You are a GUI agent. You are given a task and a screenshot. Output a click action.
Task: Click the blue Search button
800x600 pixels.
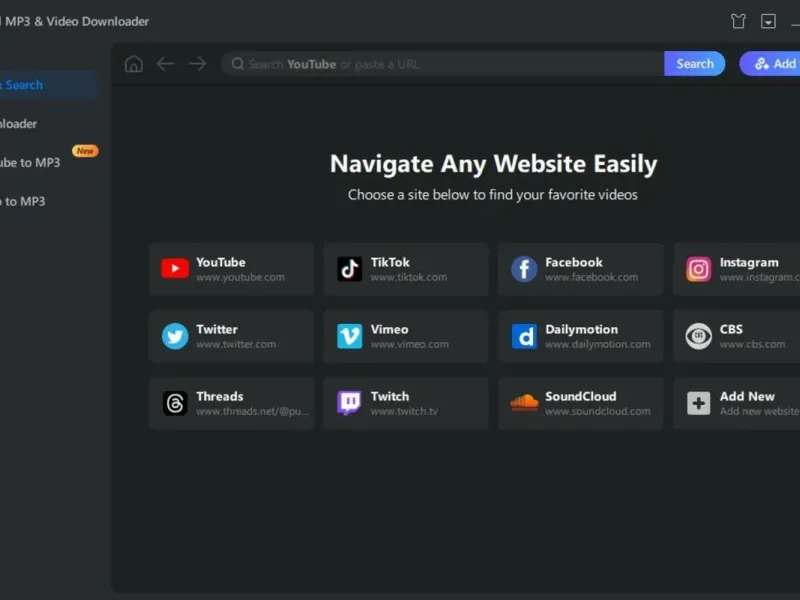pos(694,64)
